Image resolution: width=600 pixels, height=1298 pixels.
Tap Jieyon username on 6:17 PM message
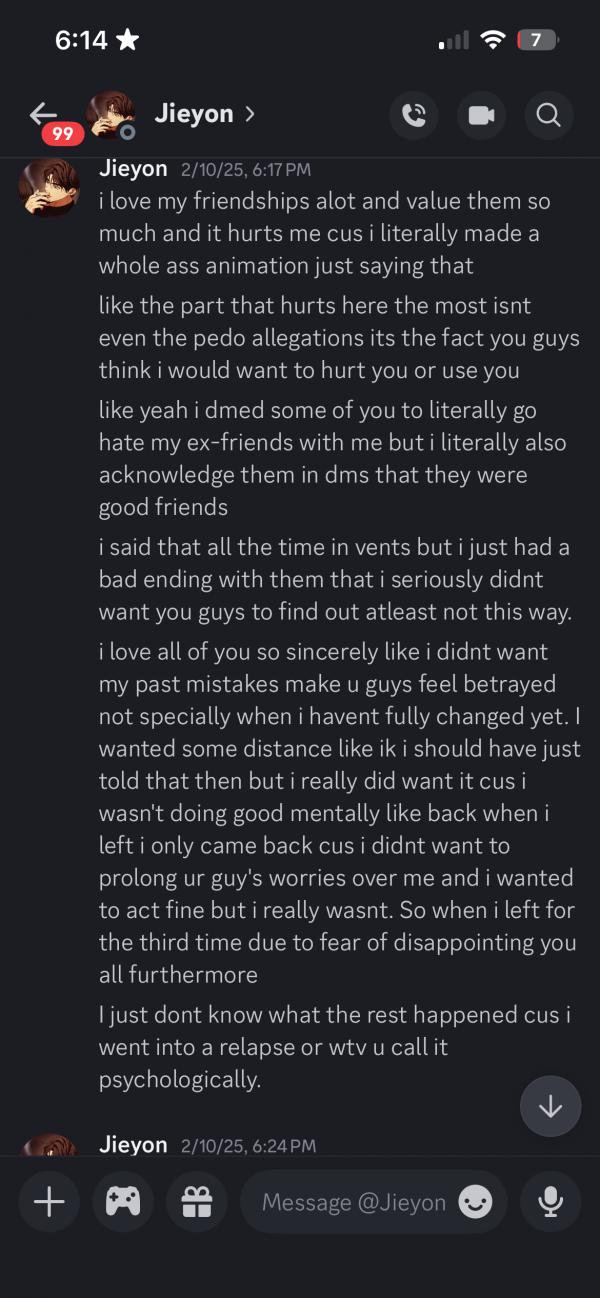pos(133,169)
